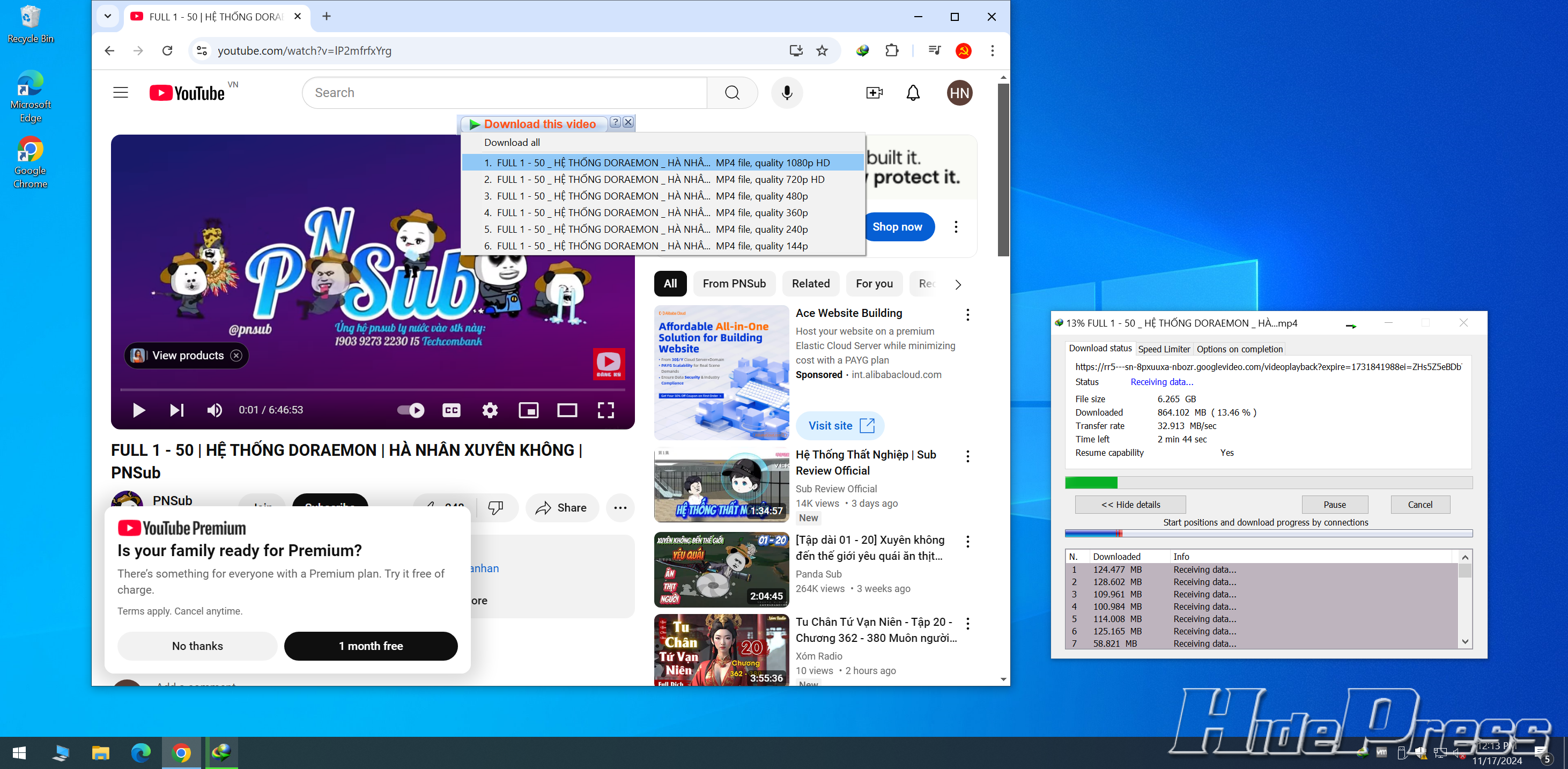Click the video progress seek bar
Viewport: 1568px width, 769px height.
[373, 389]
